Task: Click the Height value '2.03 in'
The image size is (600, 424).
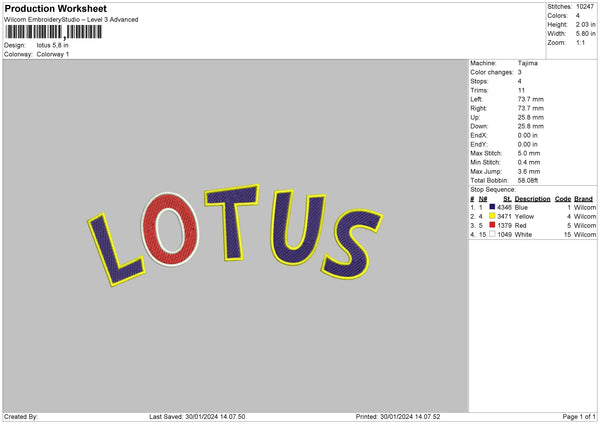Action: (585, 24)
